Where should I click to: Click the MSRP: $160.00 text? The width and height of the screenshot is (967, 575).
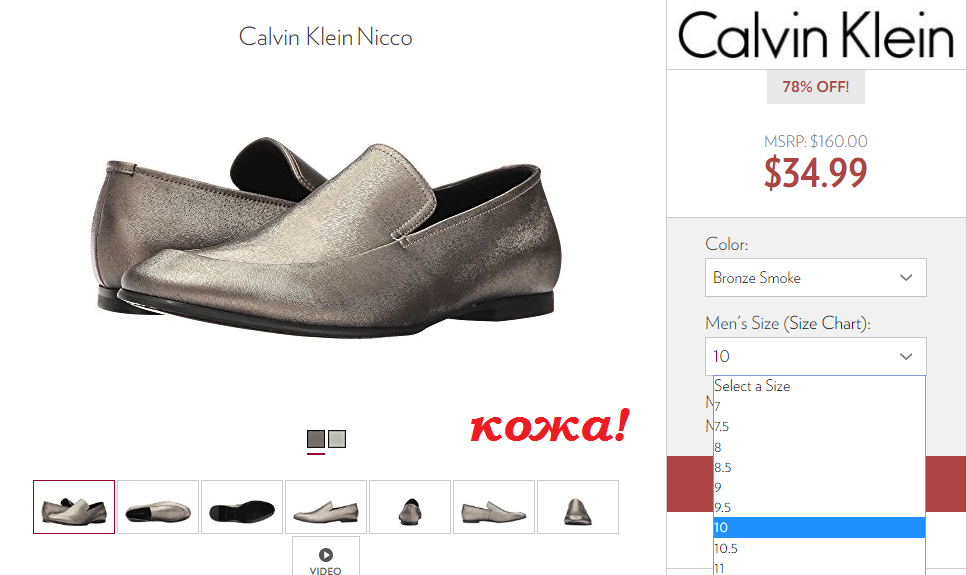click(815, 141)
